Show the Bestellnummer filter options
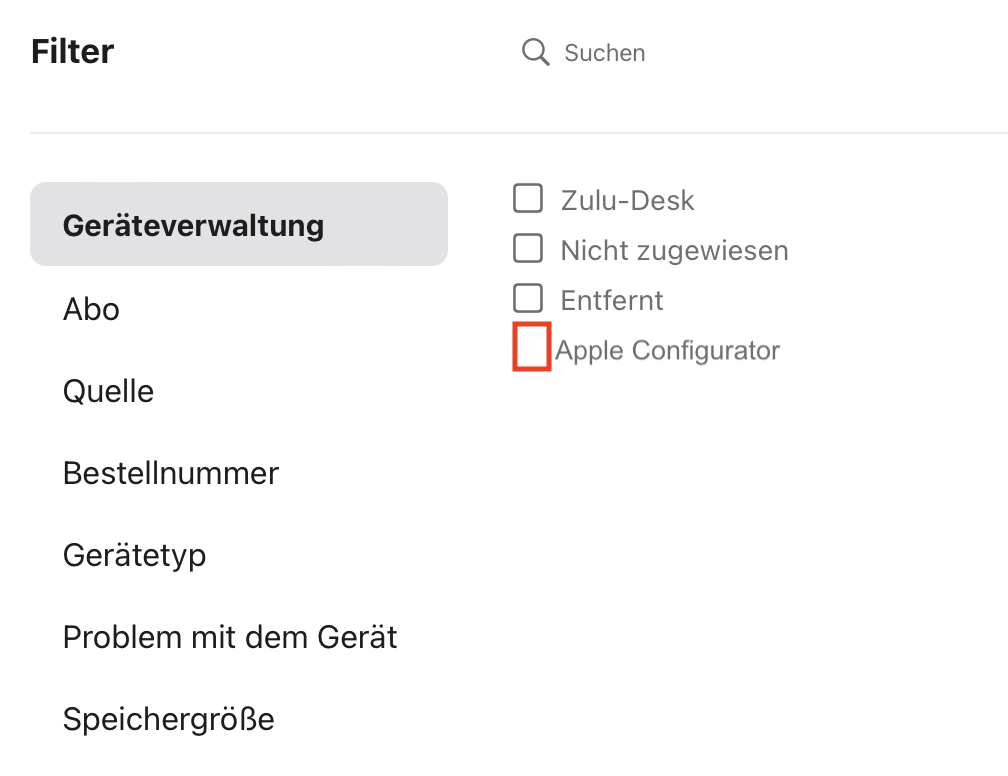Viewport: 1008px width, 776px height. (x=170, y=473)
